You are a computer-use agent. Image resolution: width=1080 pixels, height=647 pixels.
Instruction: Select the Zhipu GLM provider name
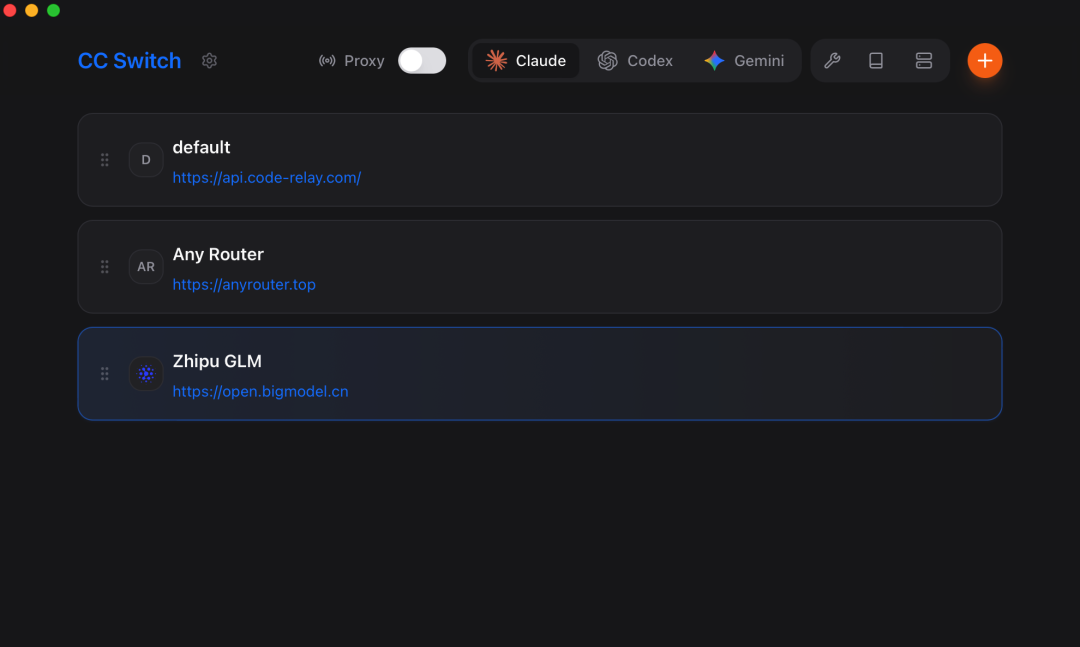pyautogui.click(x=217, y=361)
